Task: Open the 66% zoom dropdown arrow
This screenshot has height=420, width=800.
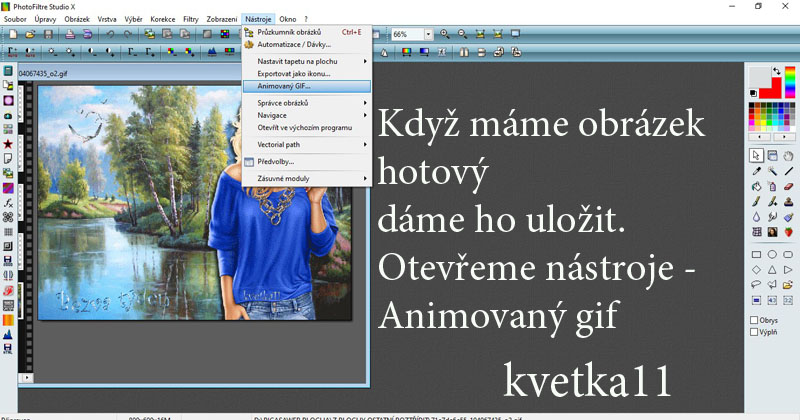Action: click(428, 34)
